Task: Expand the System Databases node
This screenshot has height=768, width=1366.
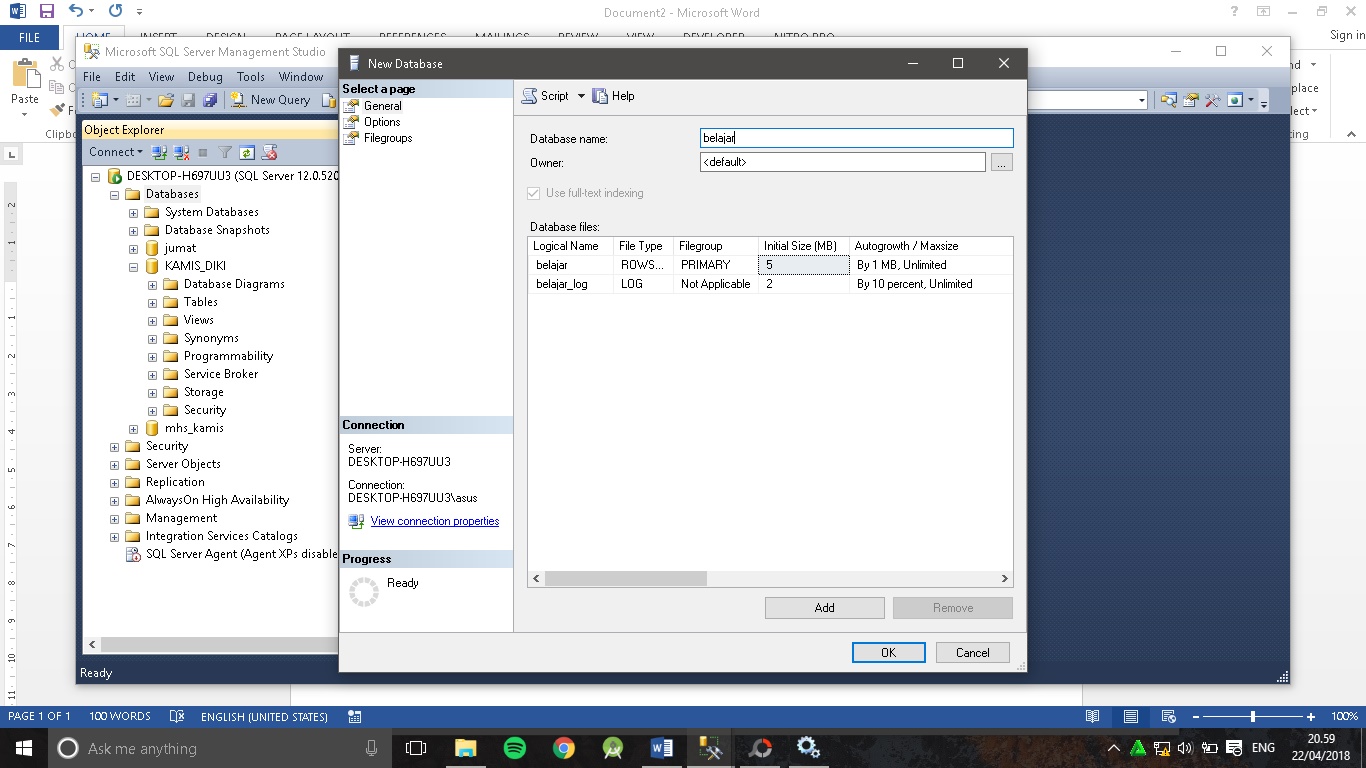Action: pos(133,212)
